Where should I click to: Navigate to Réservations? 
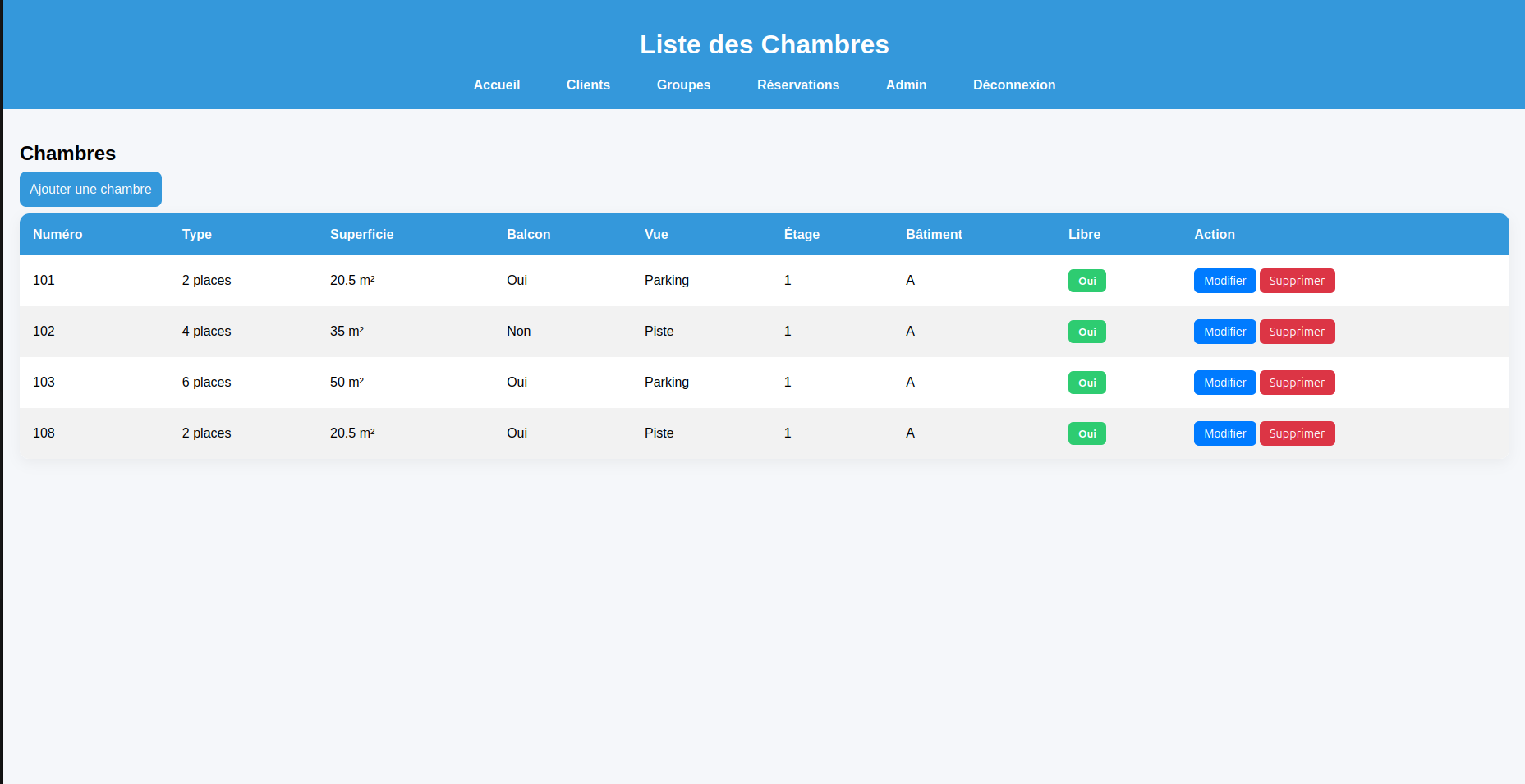[797, 85]
